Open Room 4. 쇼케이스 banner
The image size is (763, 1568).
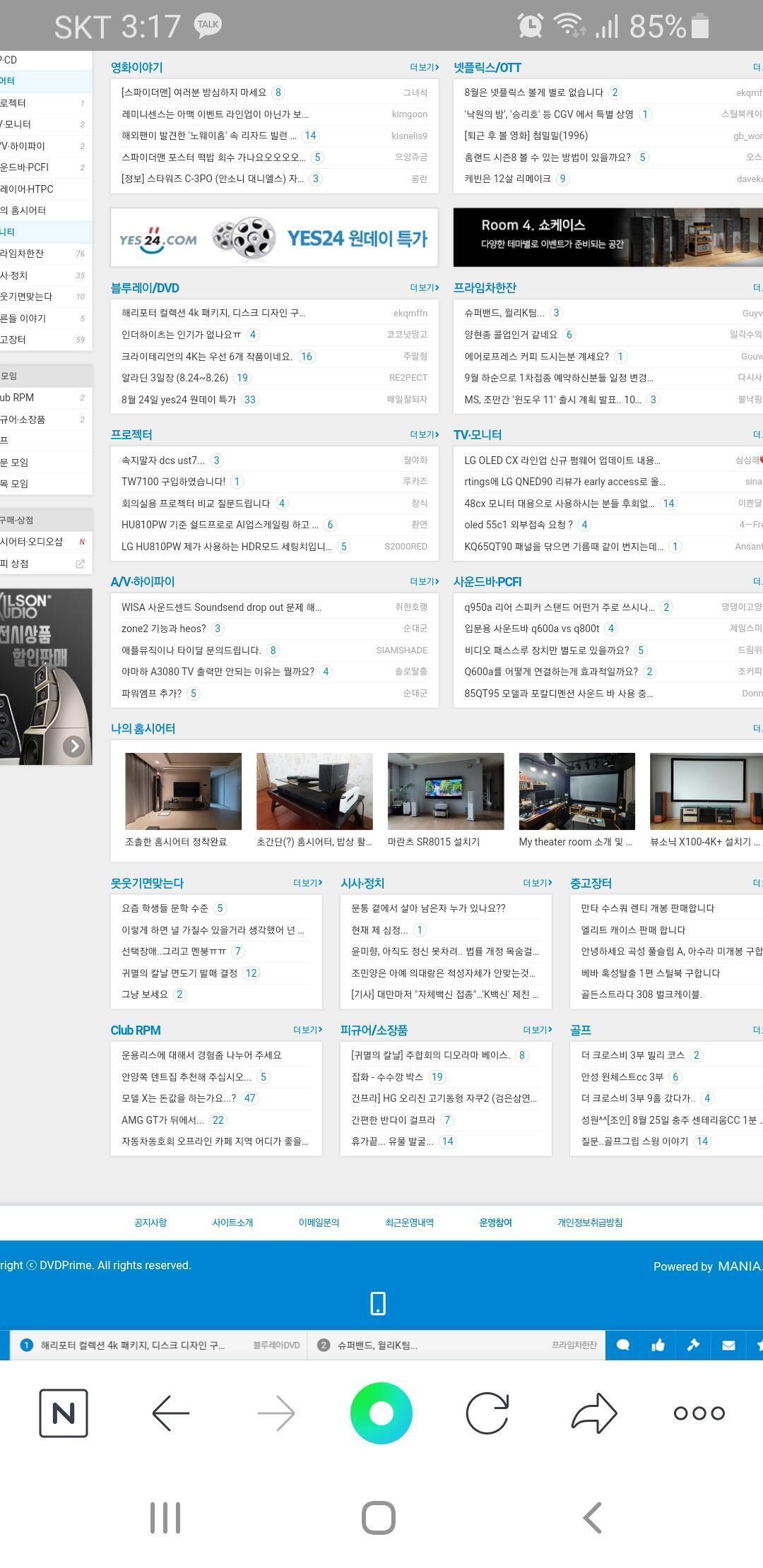click(608, 237)
